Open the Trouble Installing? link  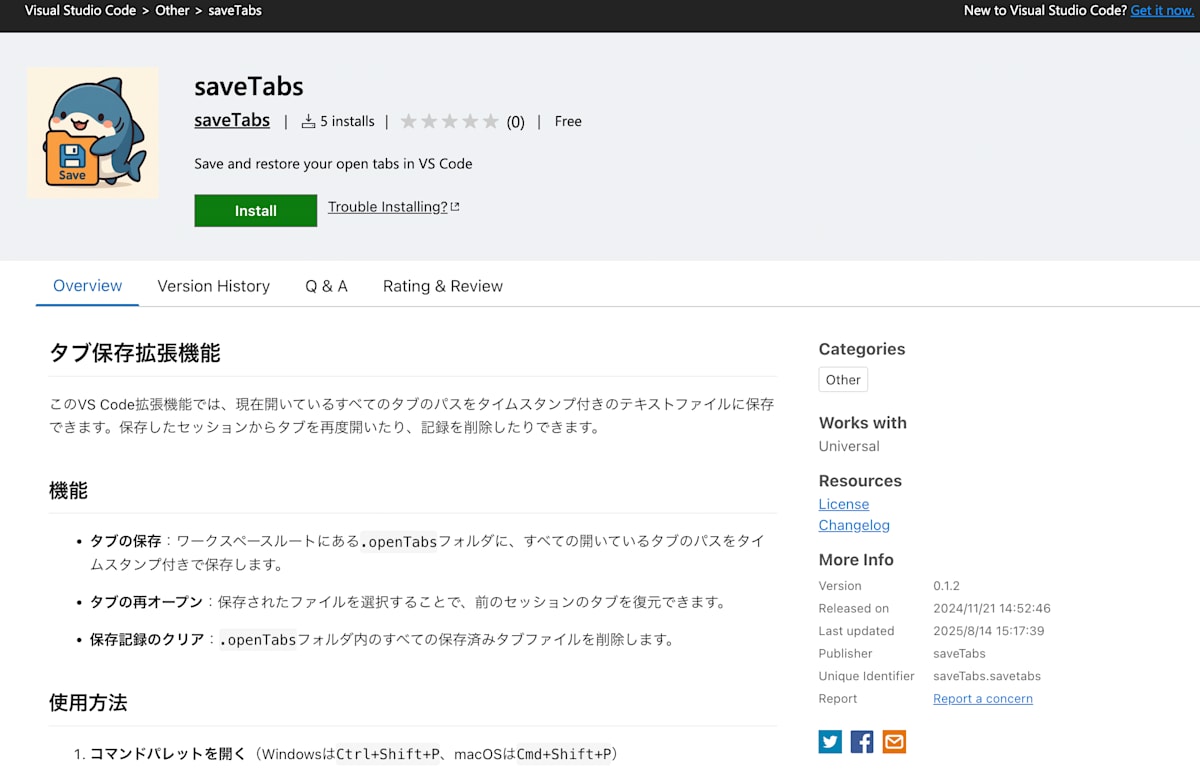coord(394,207)
